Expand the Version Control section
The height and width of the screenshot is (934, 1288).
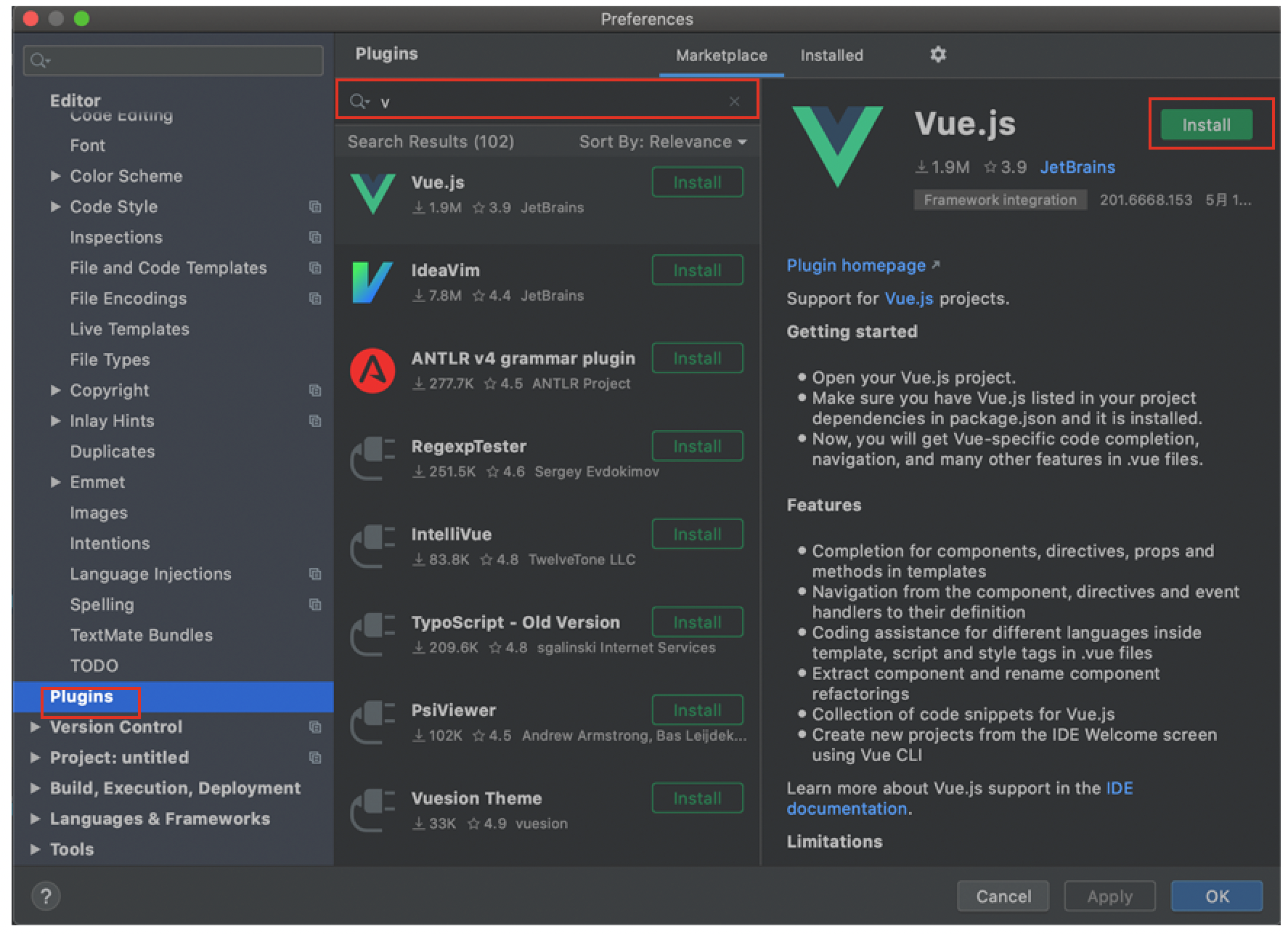[x=35, y=726]
